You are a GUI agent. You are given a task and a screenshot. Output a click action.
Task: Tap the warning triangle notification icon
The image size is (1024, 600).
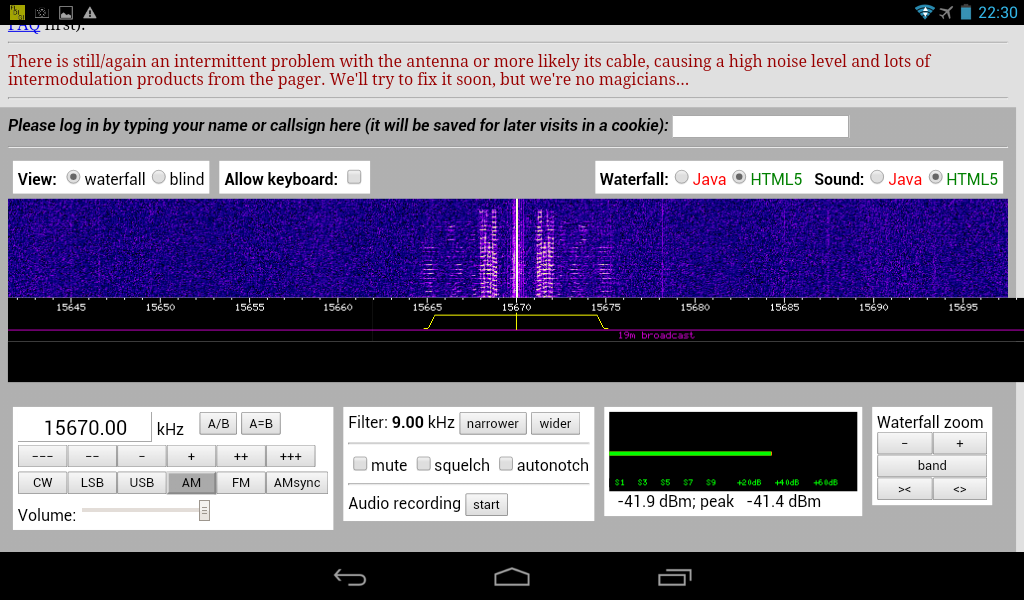(x=90, y=12)
